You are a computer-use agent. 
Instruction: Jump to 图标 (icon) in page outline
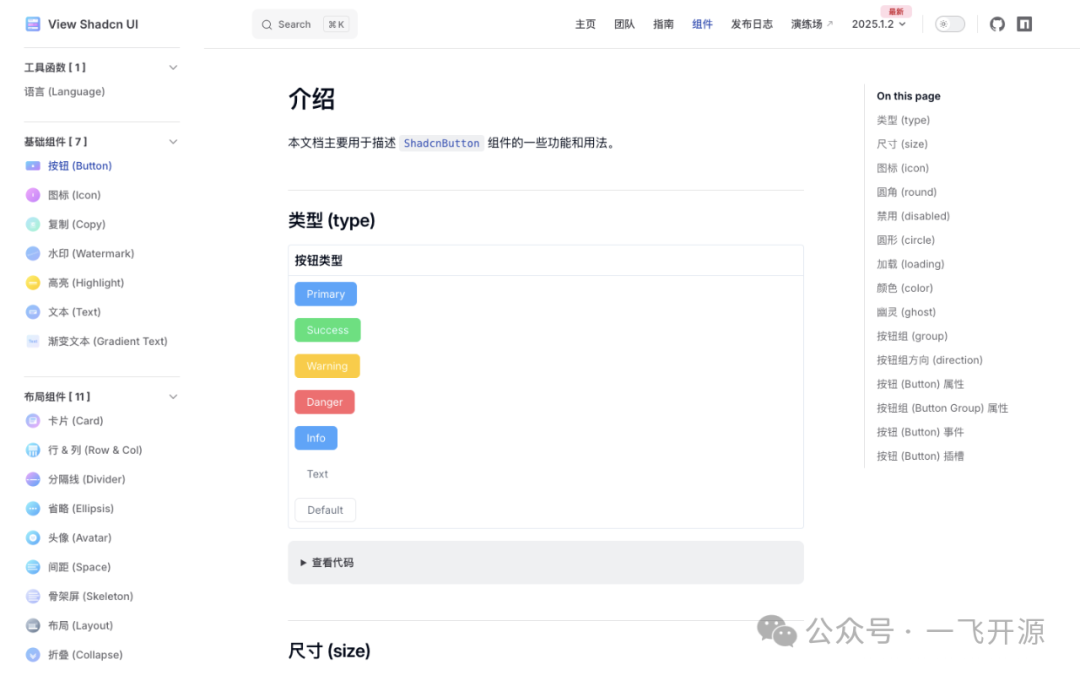click(903, 168)
